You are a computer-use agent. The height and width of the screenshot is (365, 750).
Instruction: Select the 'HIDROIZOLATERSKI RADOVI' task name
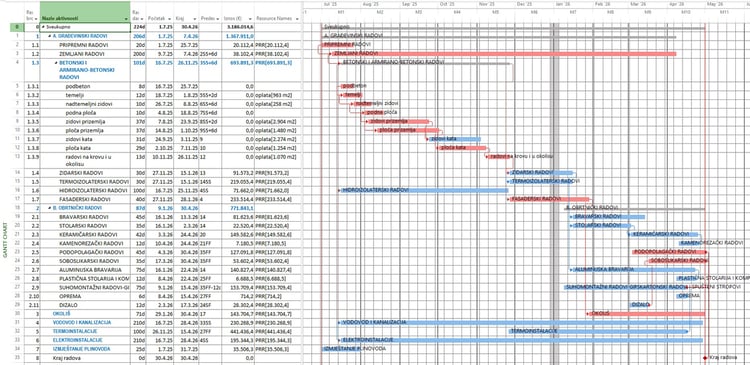click(93, 190)
